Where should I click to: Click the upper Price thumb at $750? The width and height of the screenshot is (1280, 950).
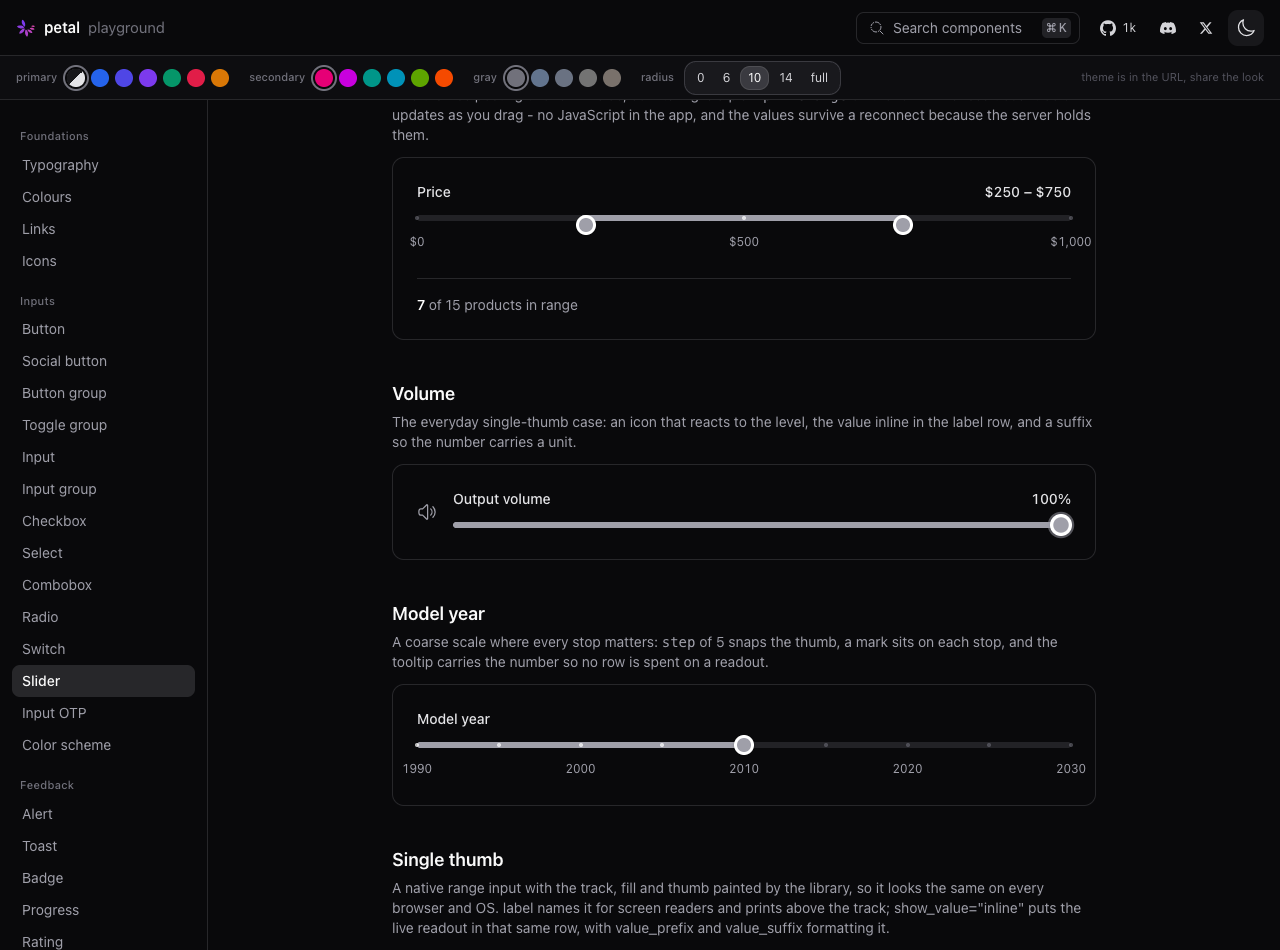tap(903, 225)
